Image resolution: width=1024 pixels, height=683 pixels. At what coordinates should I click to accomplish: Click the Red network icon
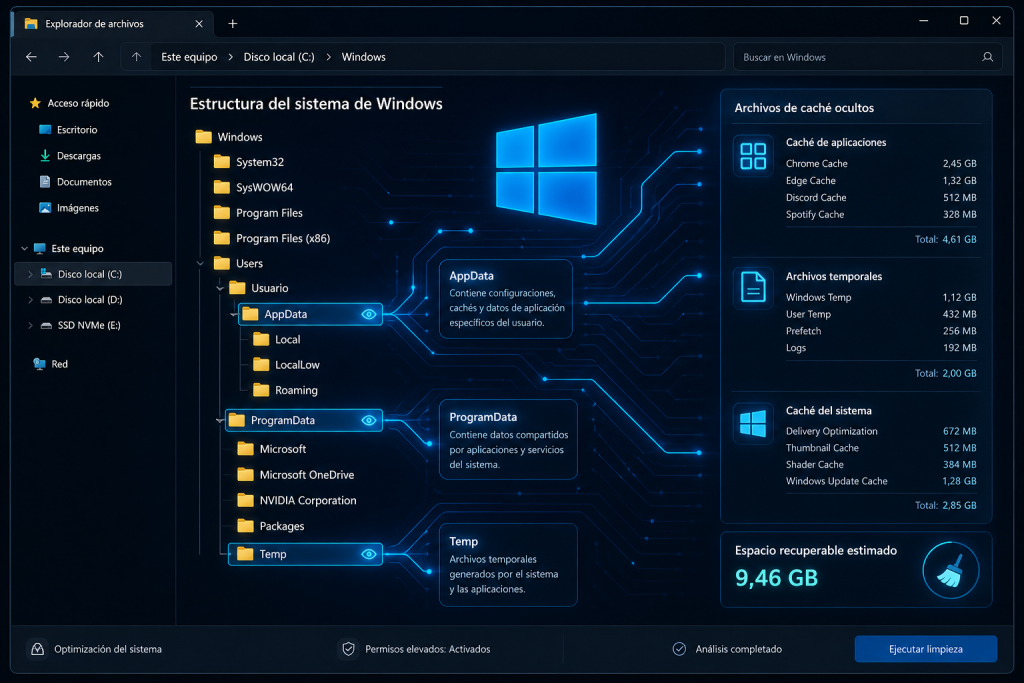[40, 364]
